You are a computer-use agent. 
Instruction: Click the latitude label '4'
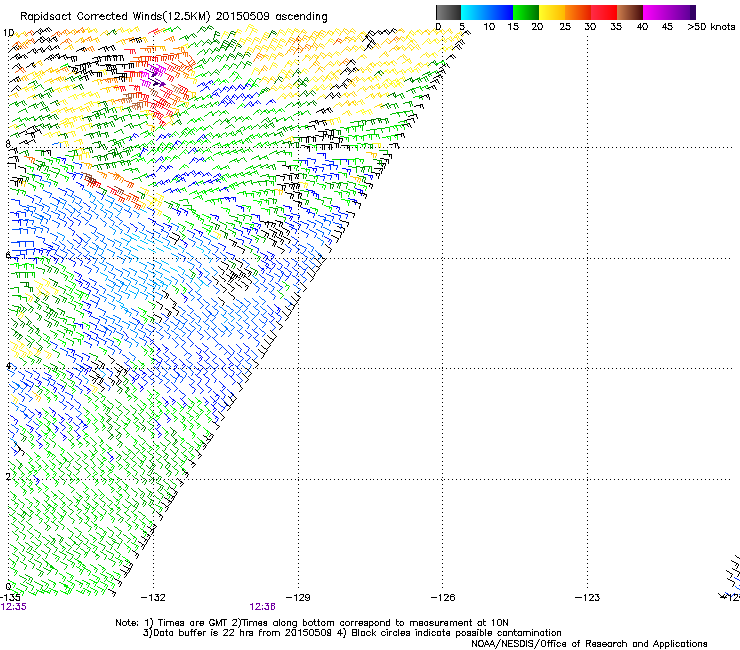(8, 366)
